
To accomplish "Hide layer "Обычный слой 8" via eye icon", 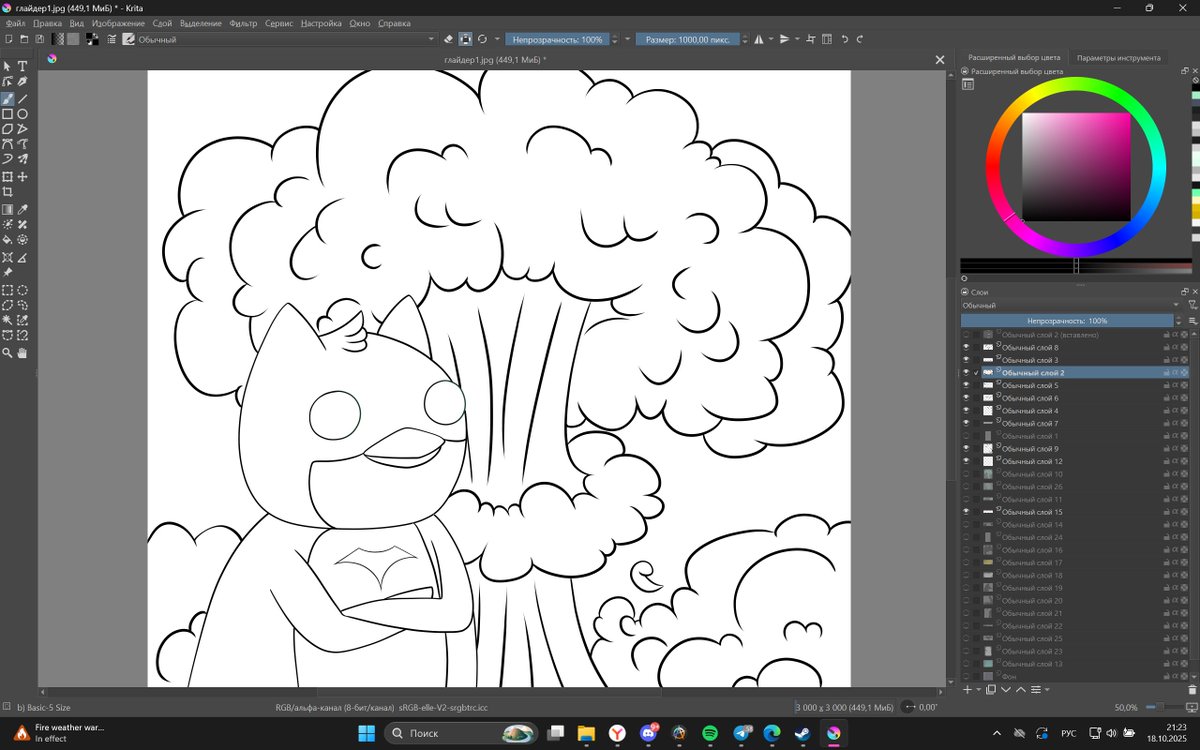I will click(966, 347).
